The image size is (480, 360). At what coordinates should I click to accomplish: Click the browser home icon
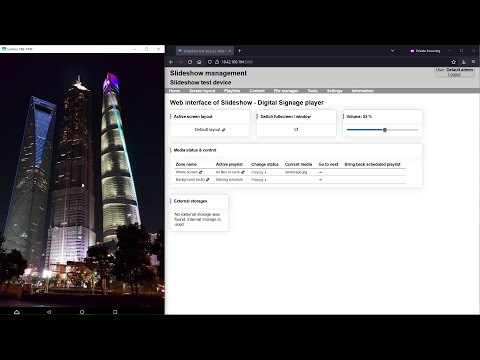(x=199, y=62)
